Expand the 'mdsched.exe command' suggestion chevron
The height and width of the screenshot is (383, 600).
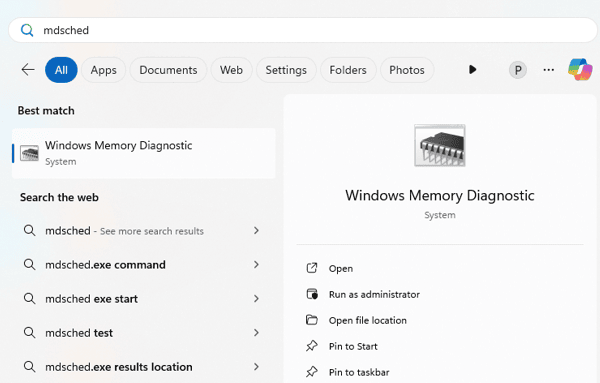pyautogui.click(x=256, y=264)
